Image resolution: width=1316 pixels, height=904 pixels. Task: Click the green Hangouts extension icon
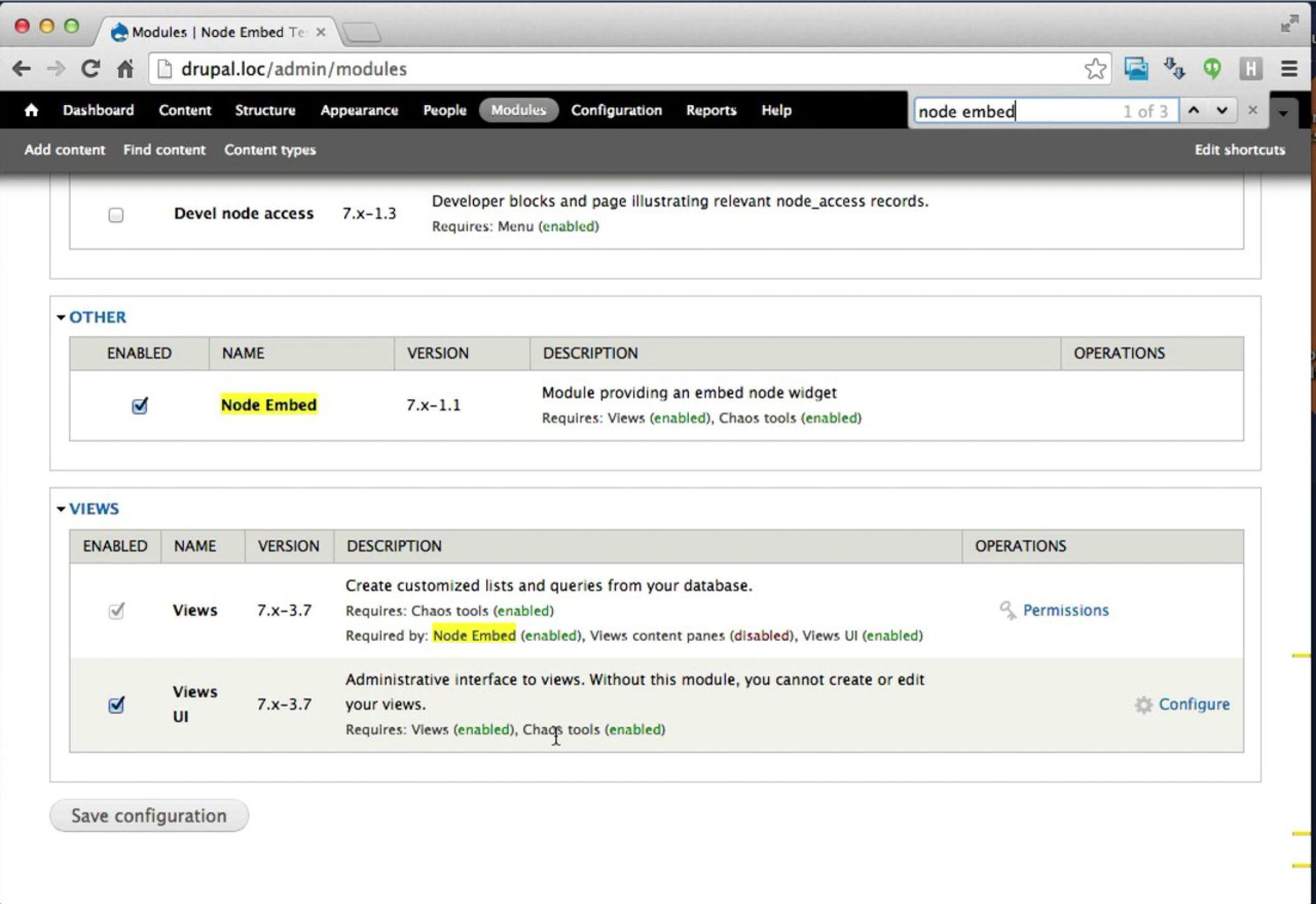(x=1211, y=69)
